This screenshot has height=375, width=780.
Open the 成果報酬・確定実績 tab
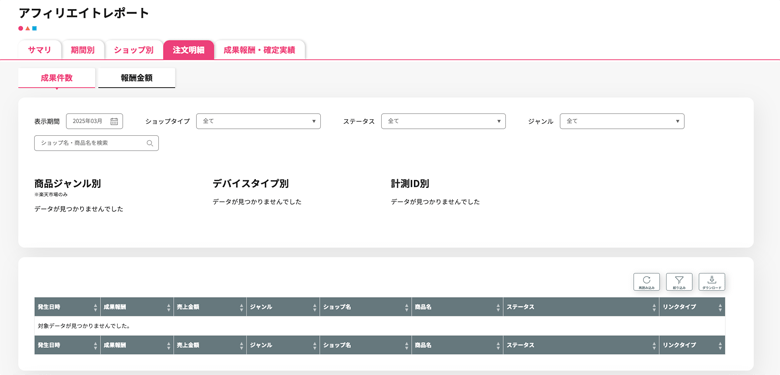point(259,50)
